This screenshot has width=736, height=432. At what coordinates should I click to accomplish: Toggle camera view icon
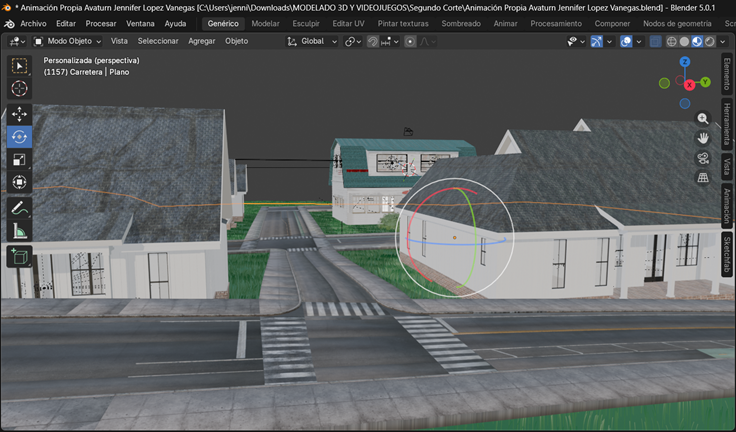703,158
